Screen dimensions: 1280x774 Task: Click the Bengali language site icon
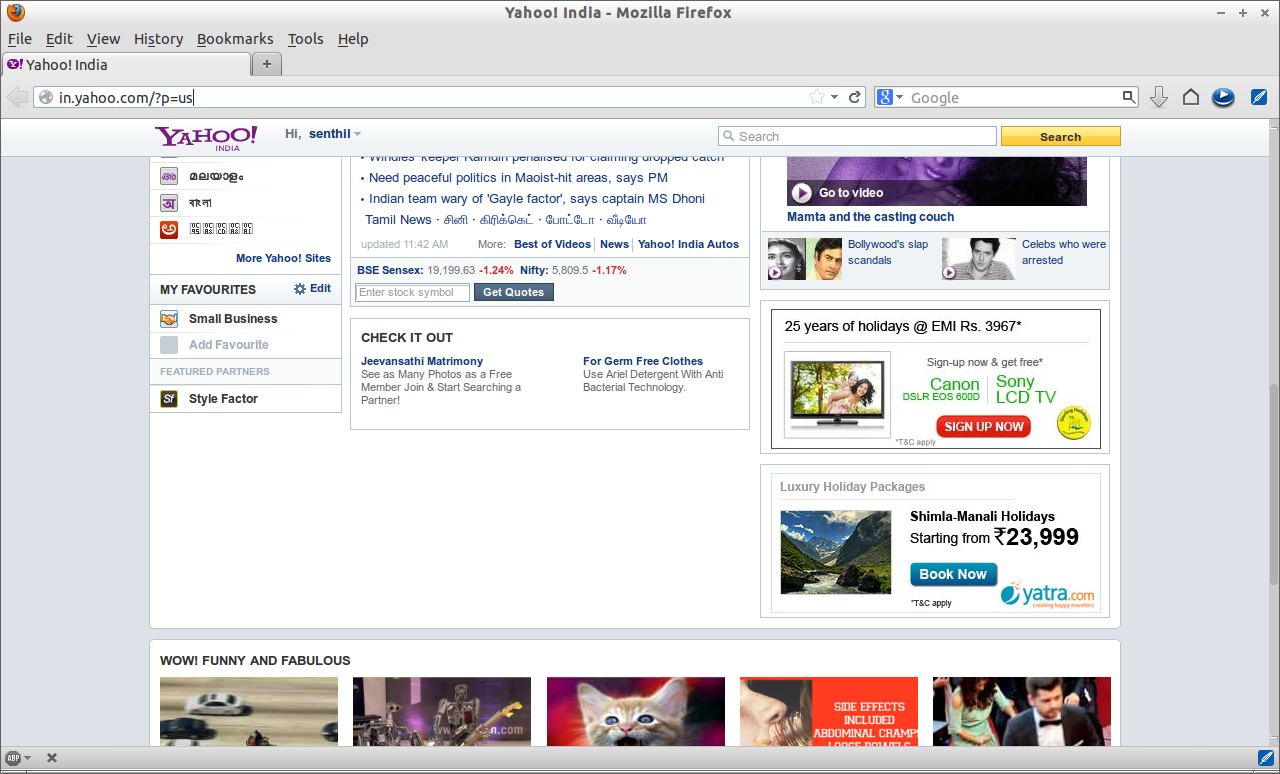pyautogui.click(x=169, y=203)
